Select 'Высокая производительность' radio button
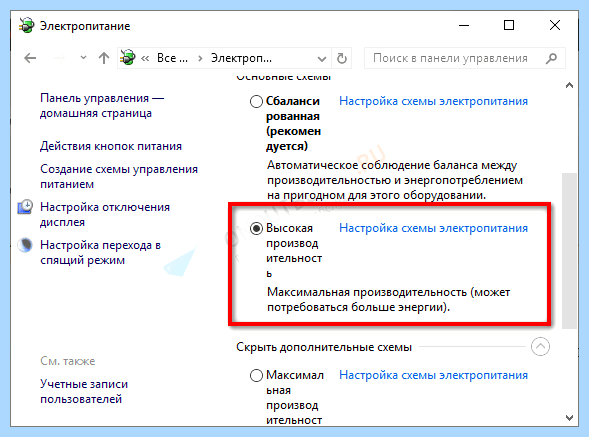Viewport: 589px width, 437px height. (256, 228)
